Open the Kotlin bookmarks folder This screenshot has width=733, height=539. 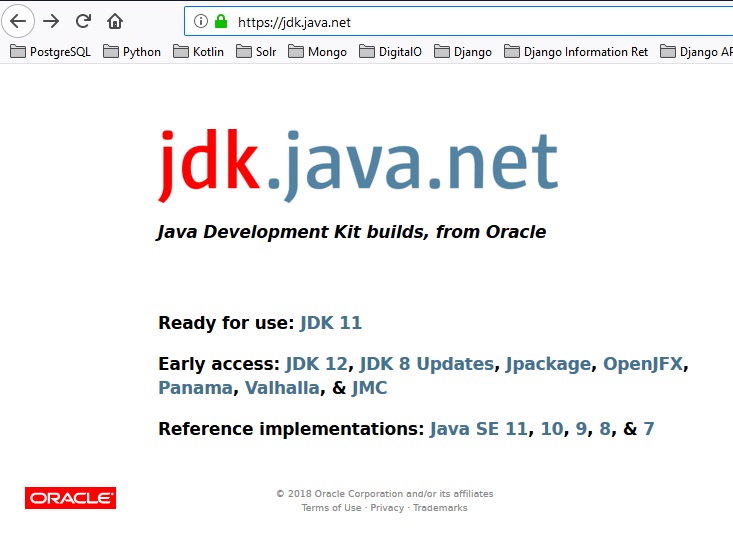[198, 51]
